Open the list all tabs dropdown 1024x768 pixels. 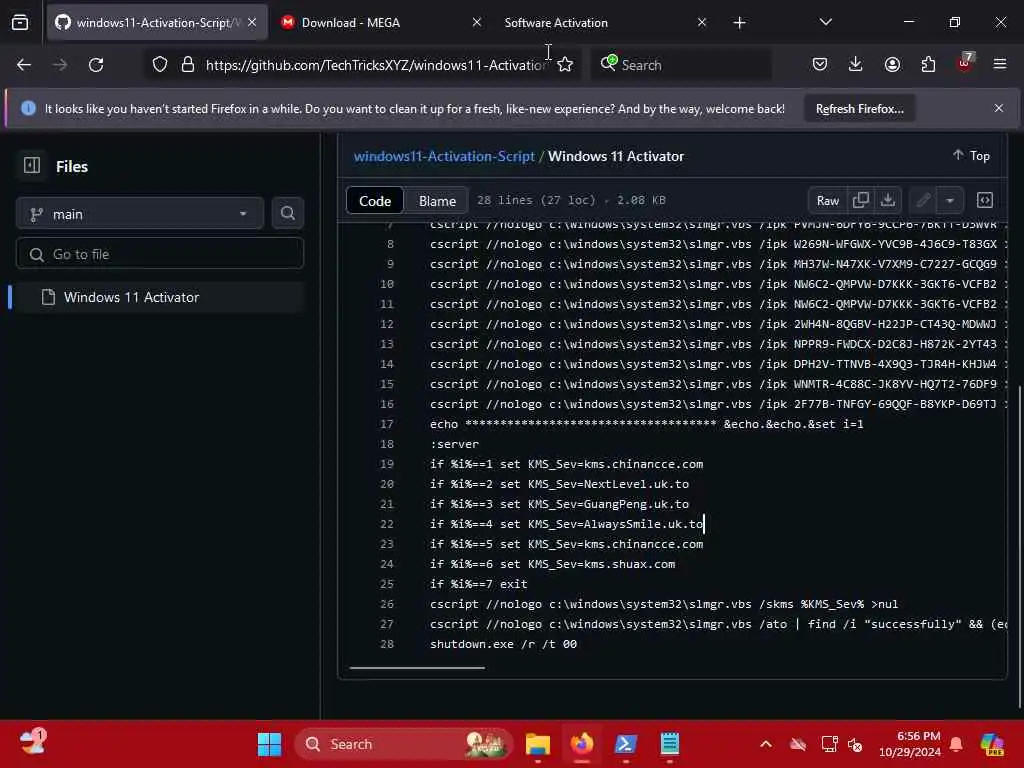(826, 23)
